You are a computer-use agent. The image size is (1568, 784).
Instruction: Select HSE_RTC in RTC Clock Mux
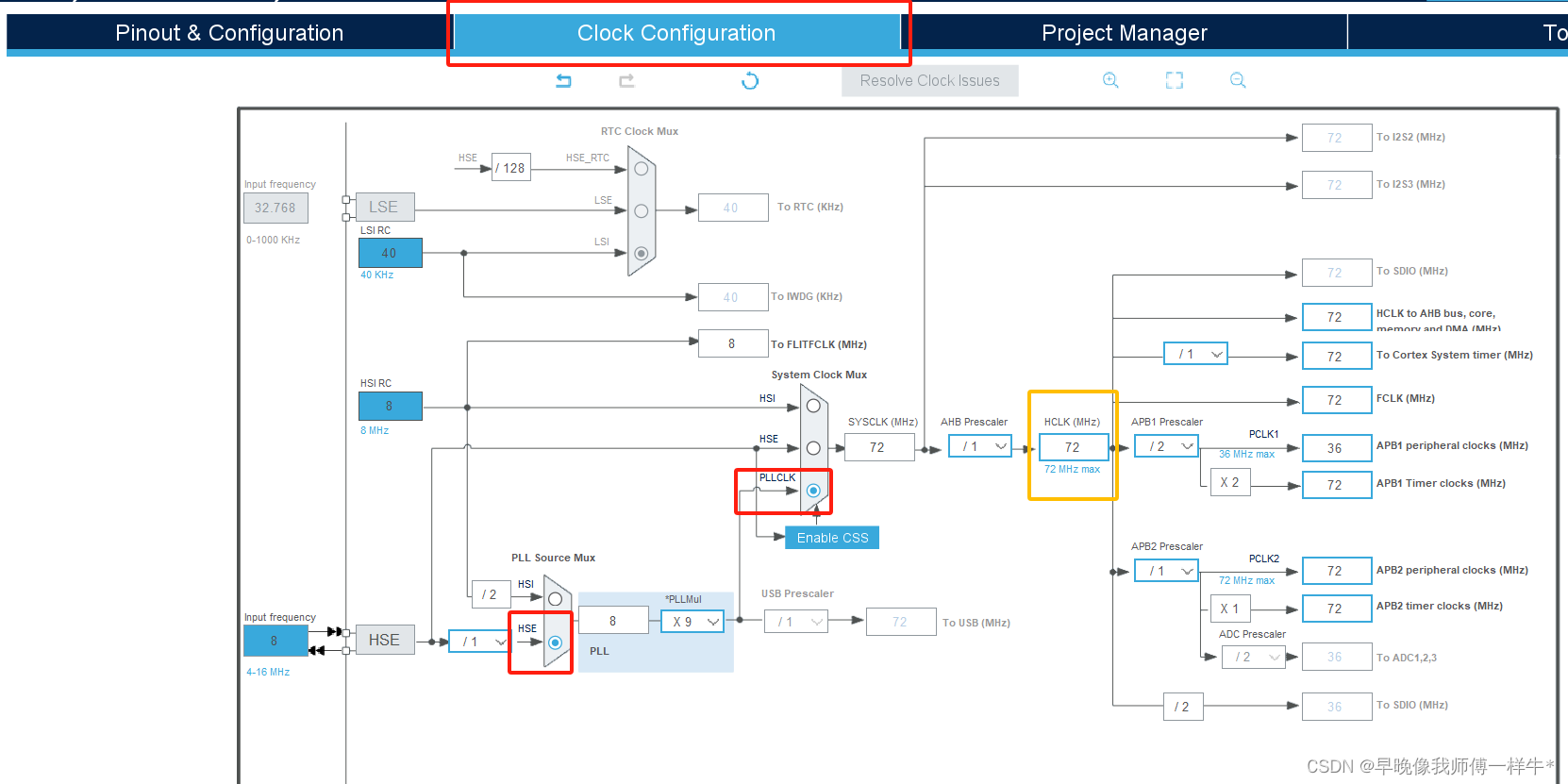(642, 169)
